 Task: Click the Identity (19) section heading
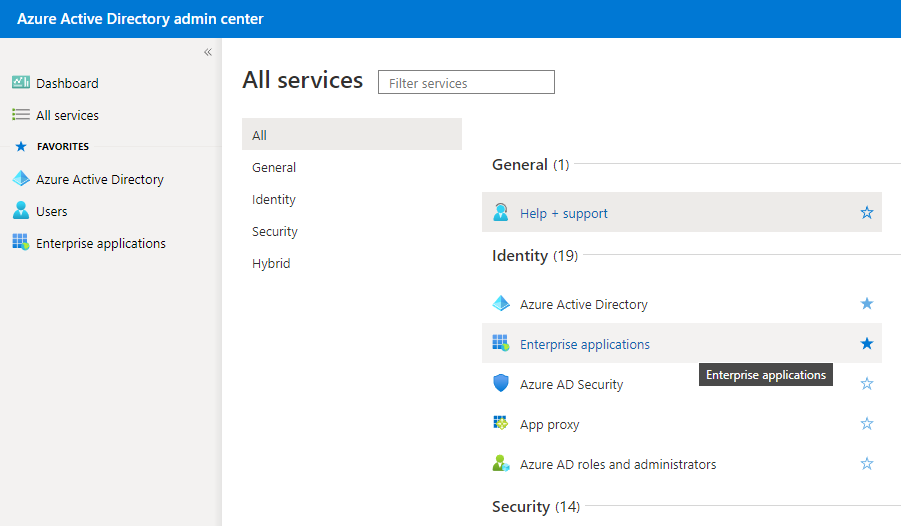535,256
